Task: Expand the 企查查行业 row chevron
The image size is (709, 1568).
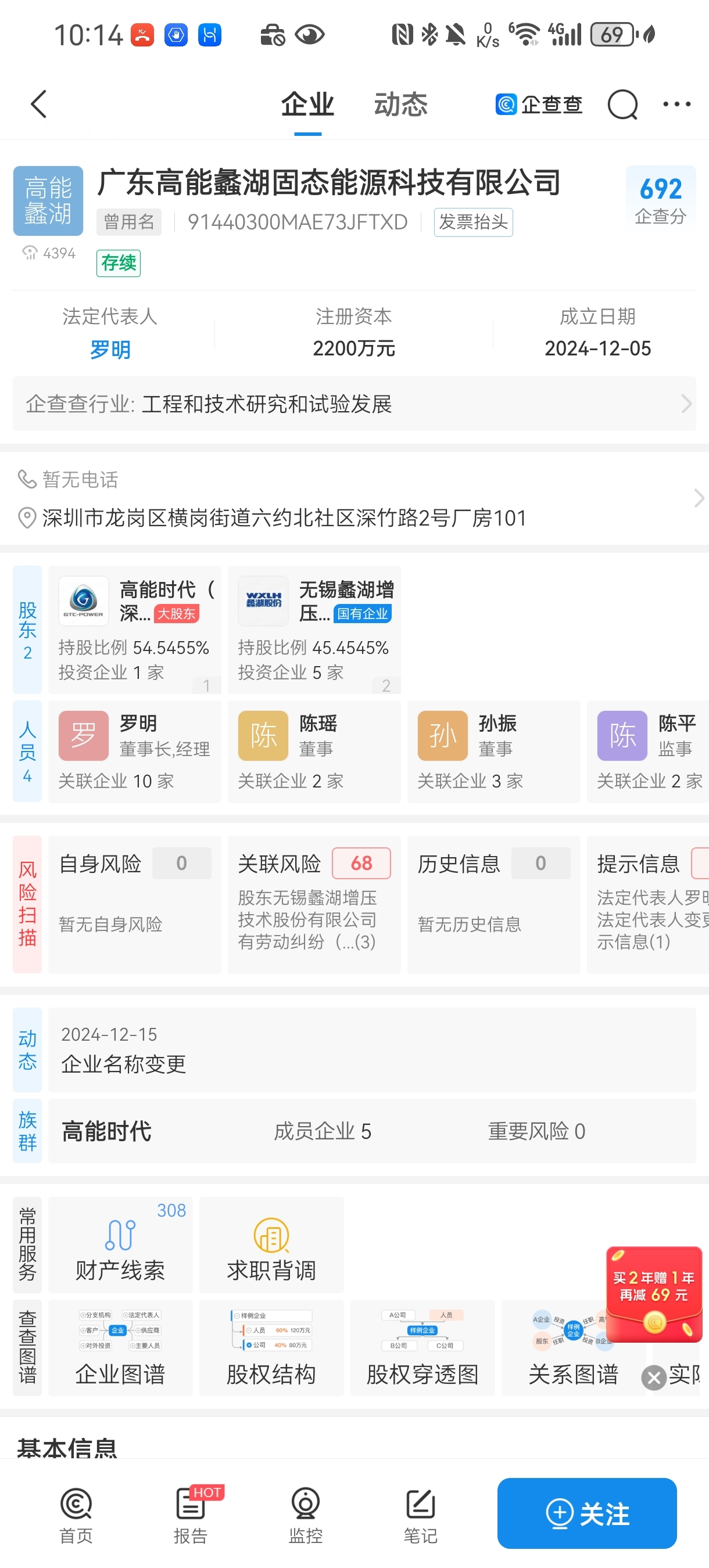Action: coord(686,404)
